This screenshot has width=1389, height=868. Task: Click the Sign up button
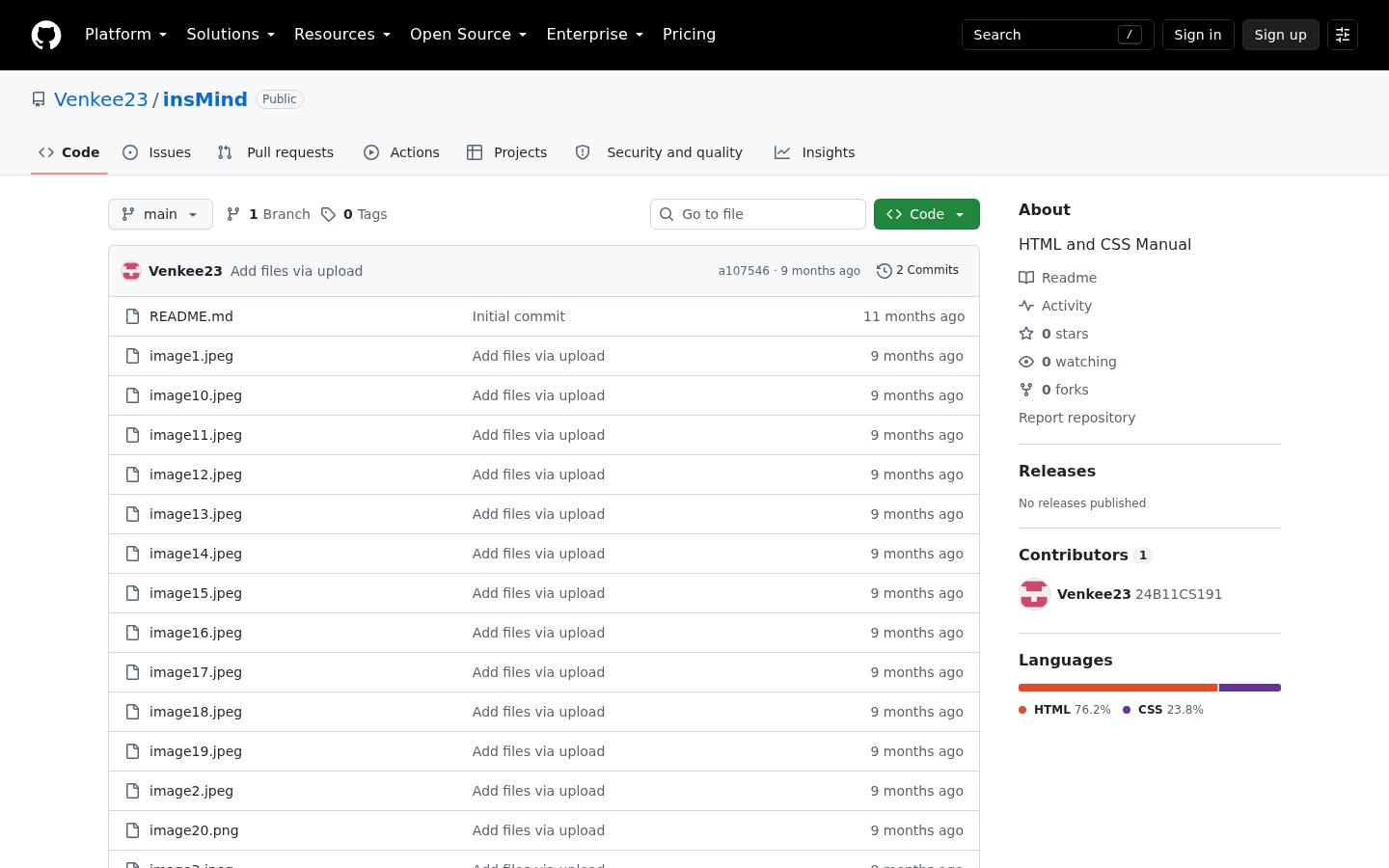(1281, 35)
